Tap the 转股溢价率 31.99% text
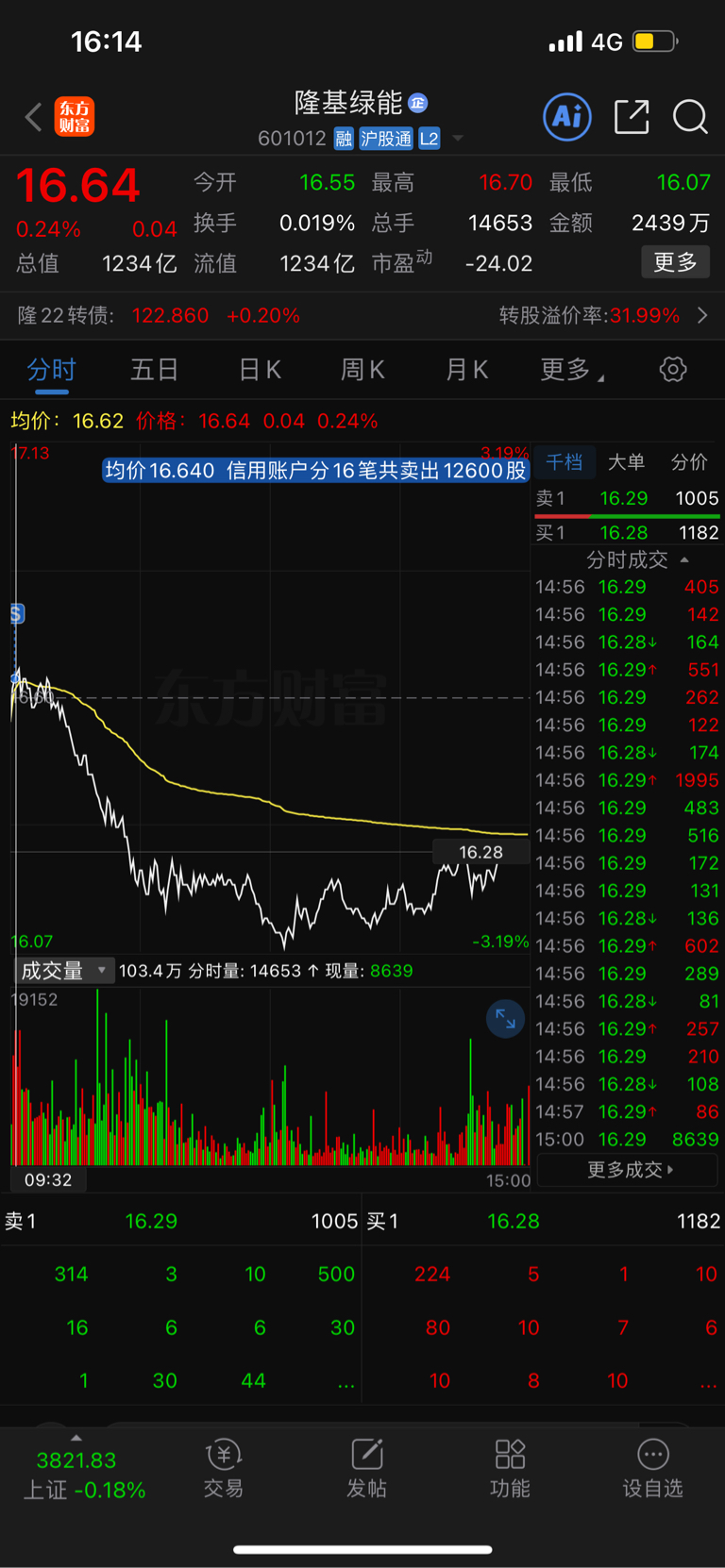Image resolution: width=725 pixels, height=1568 pixels. pos(589,315)
